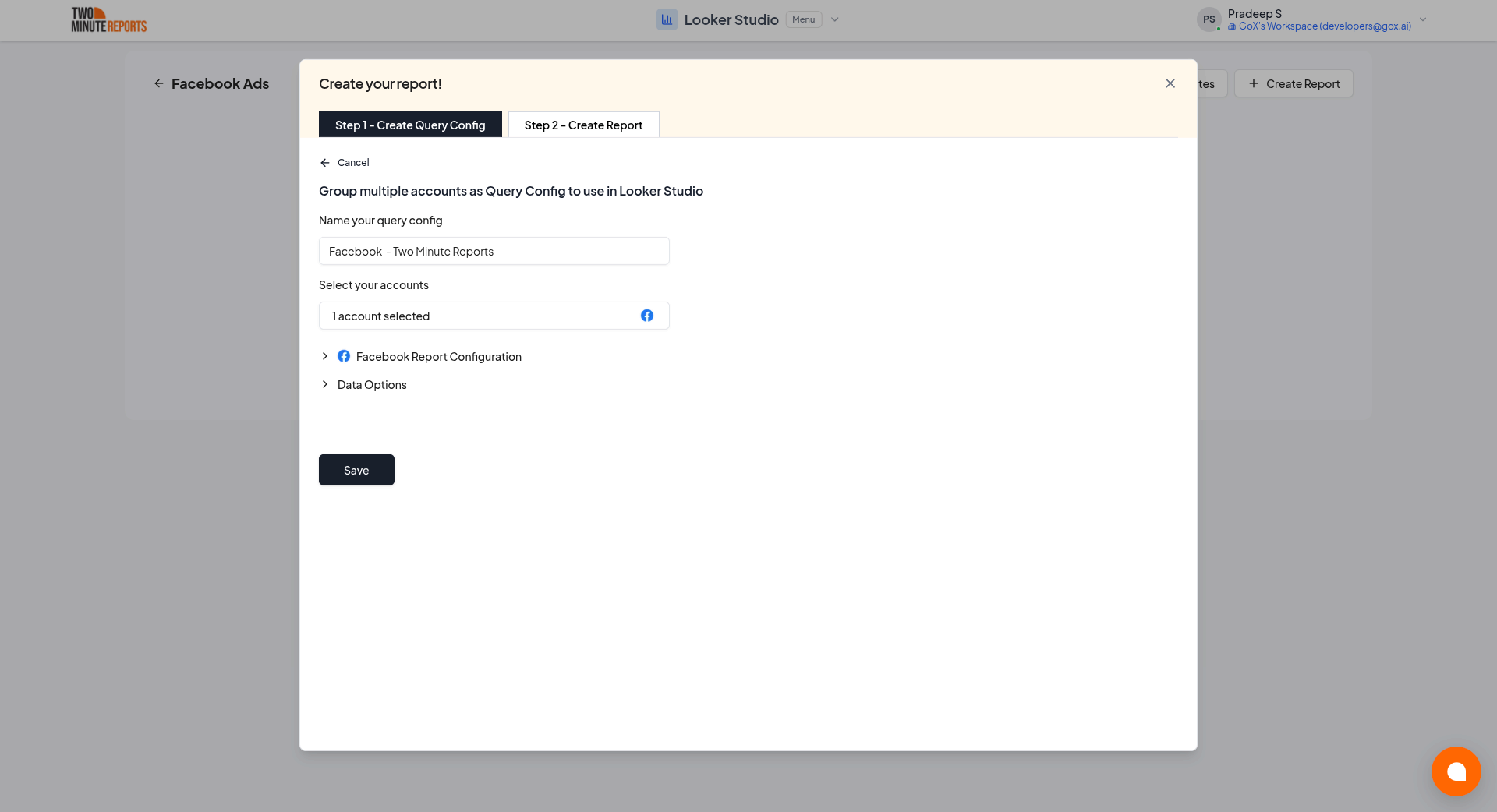The height and width of the screenshot is (812, 1497).
Task: Open the chat support bubble
Action: tap(1456, 771)
